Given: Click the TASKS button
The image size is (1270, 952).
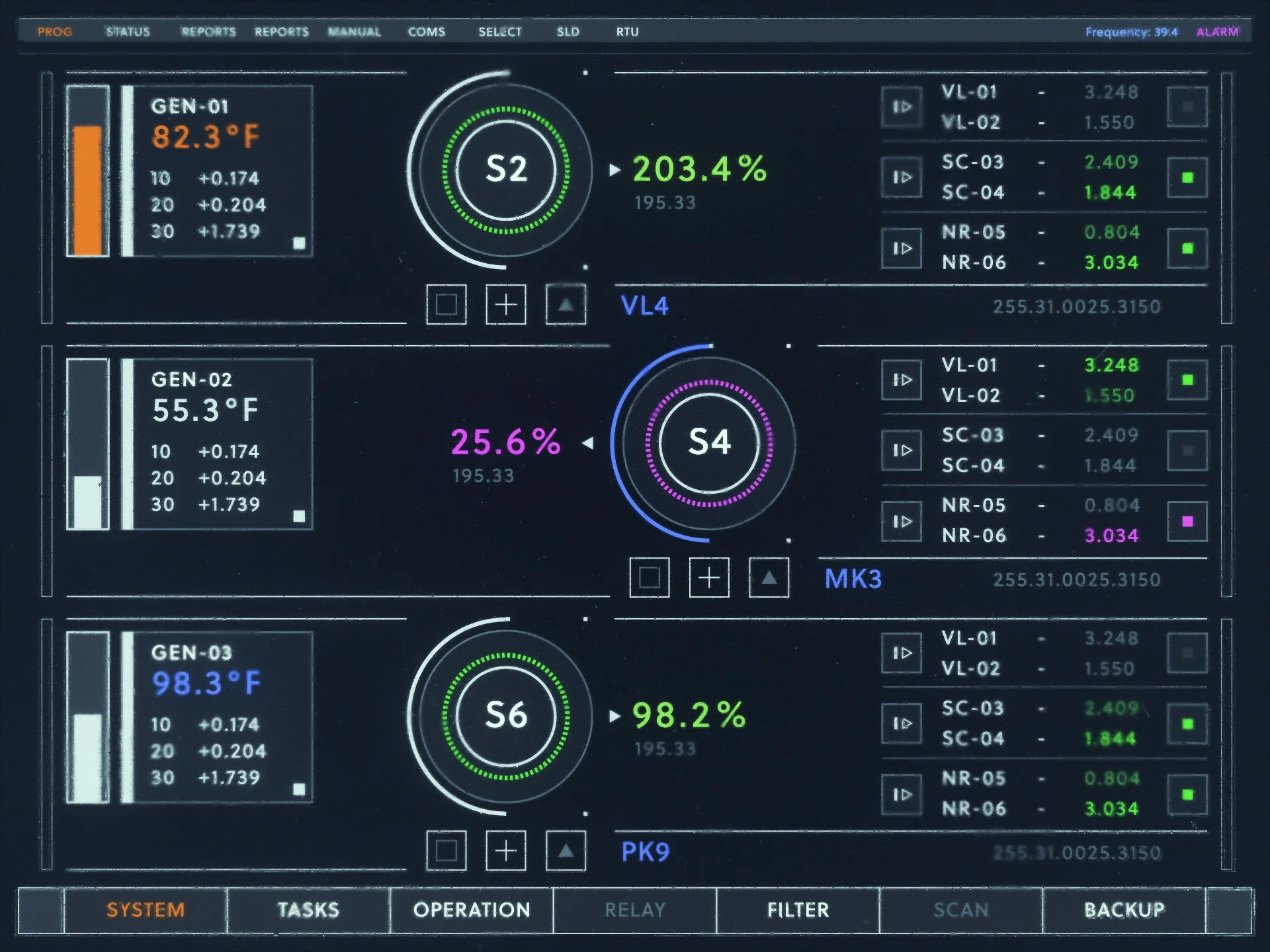Looking at the screenshot, I should 308,910.
